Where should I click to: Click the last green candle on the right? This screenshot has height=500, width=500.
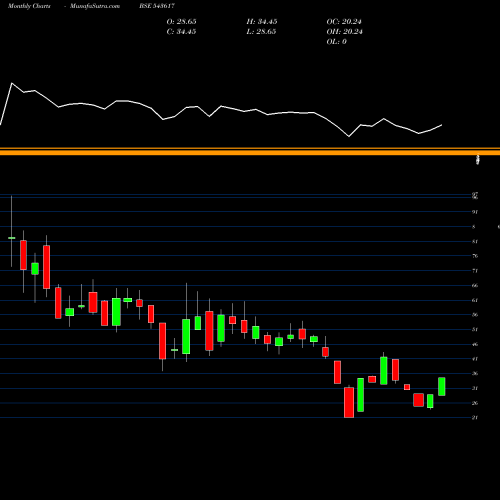point(442,387)
